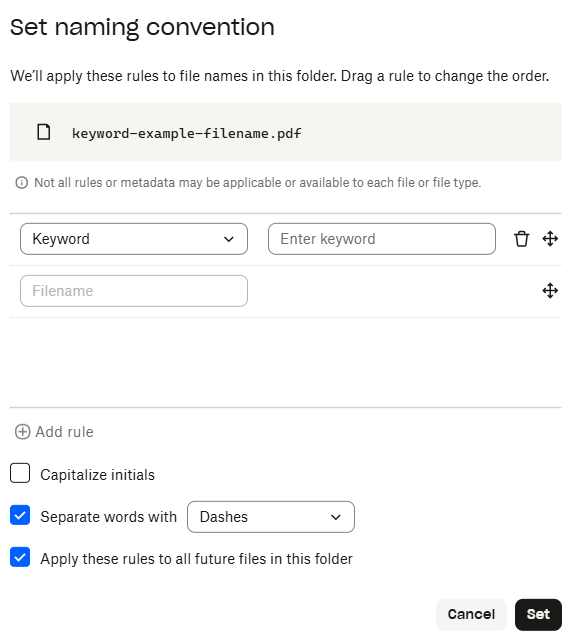Click the Set naming convention heading
This screenshot has height=642, width=577.
point(142,27)
